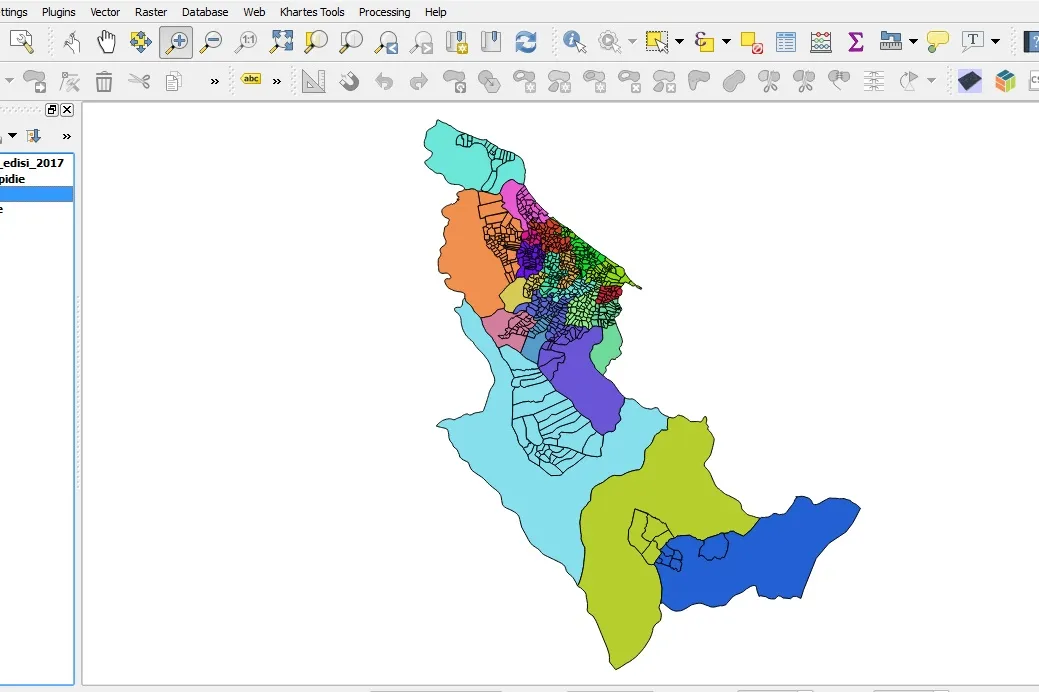This screenshot has width=1039, height=692.
Task: Click Rotate Feature icon
Action: click(x=455, y=82)
